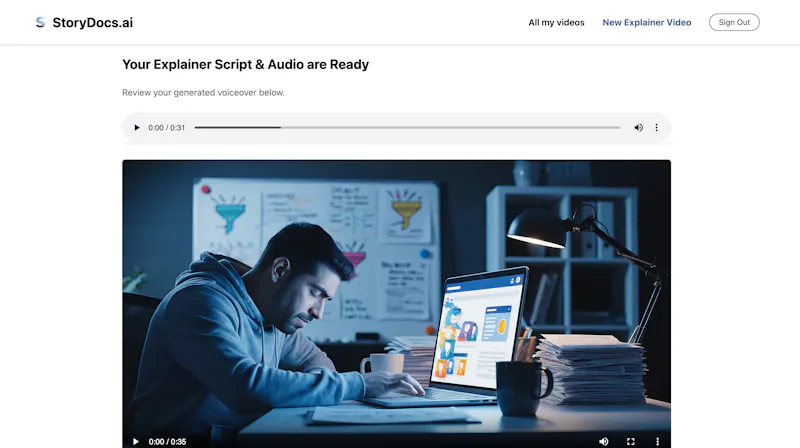Click 'Review your generated voiceover below.' text
Viewport: 800px width, 448px height.
203,92
